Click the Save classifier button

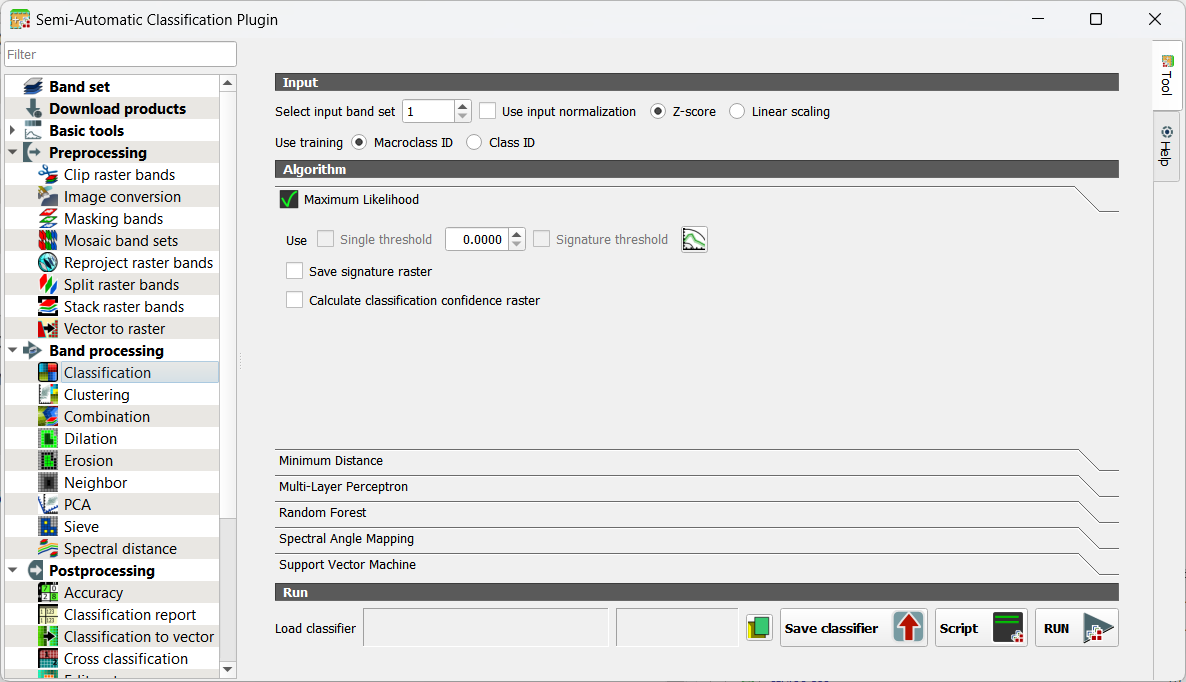853,628
